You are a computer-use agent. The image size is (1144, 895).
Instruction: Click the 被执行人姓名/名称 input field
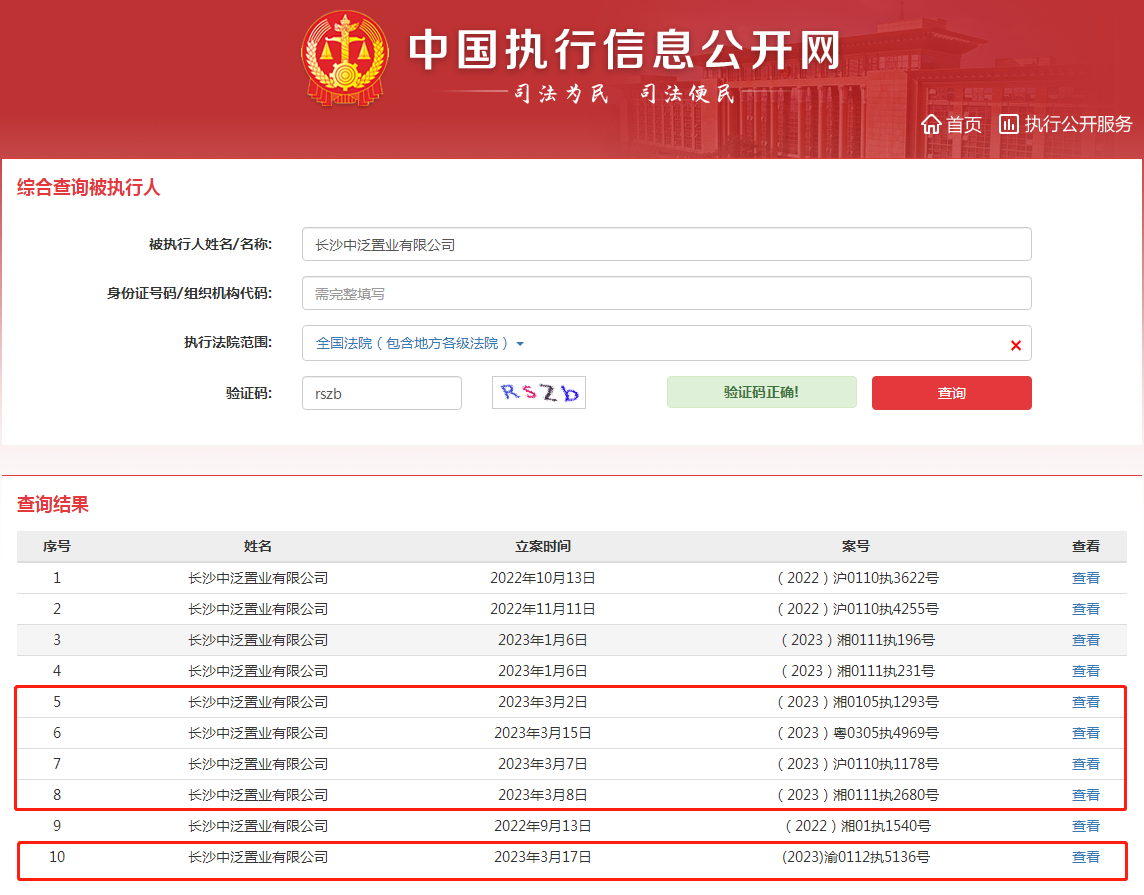point(666,244)
